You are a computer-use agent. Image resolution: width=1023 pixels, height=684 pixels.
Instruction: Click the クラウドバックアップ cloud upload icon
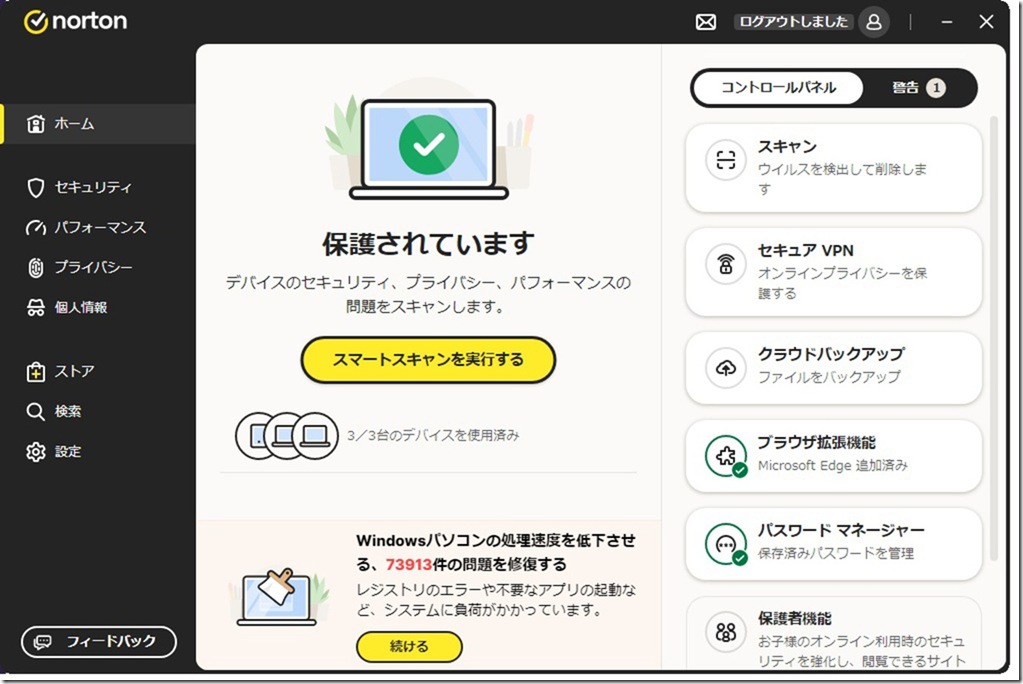pos(725,367)
